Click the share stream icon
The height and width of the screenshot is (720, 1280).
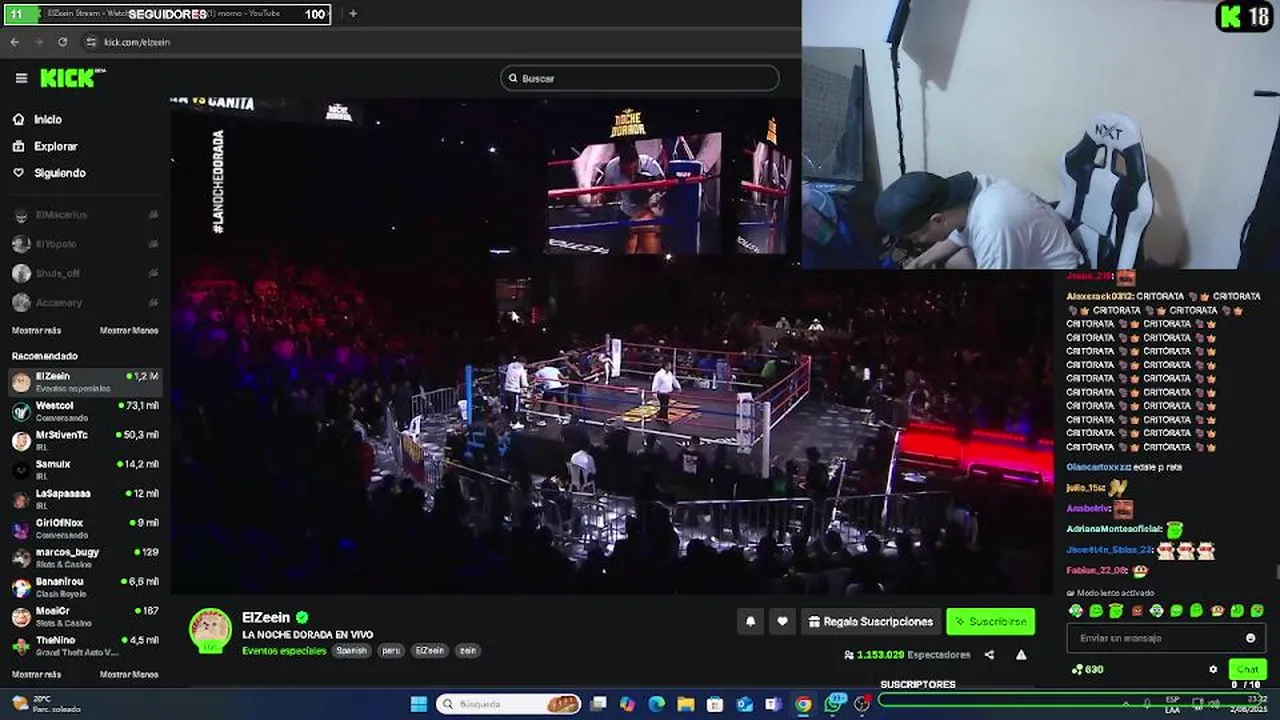click(989, 655)
